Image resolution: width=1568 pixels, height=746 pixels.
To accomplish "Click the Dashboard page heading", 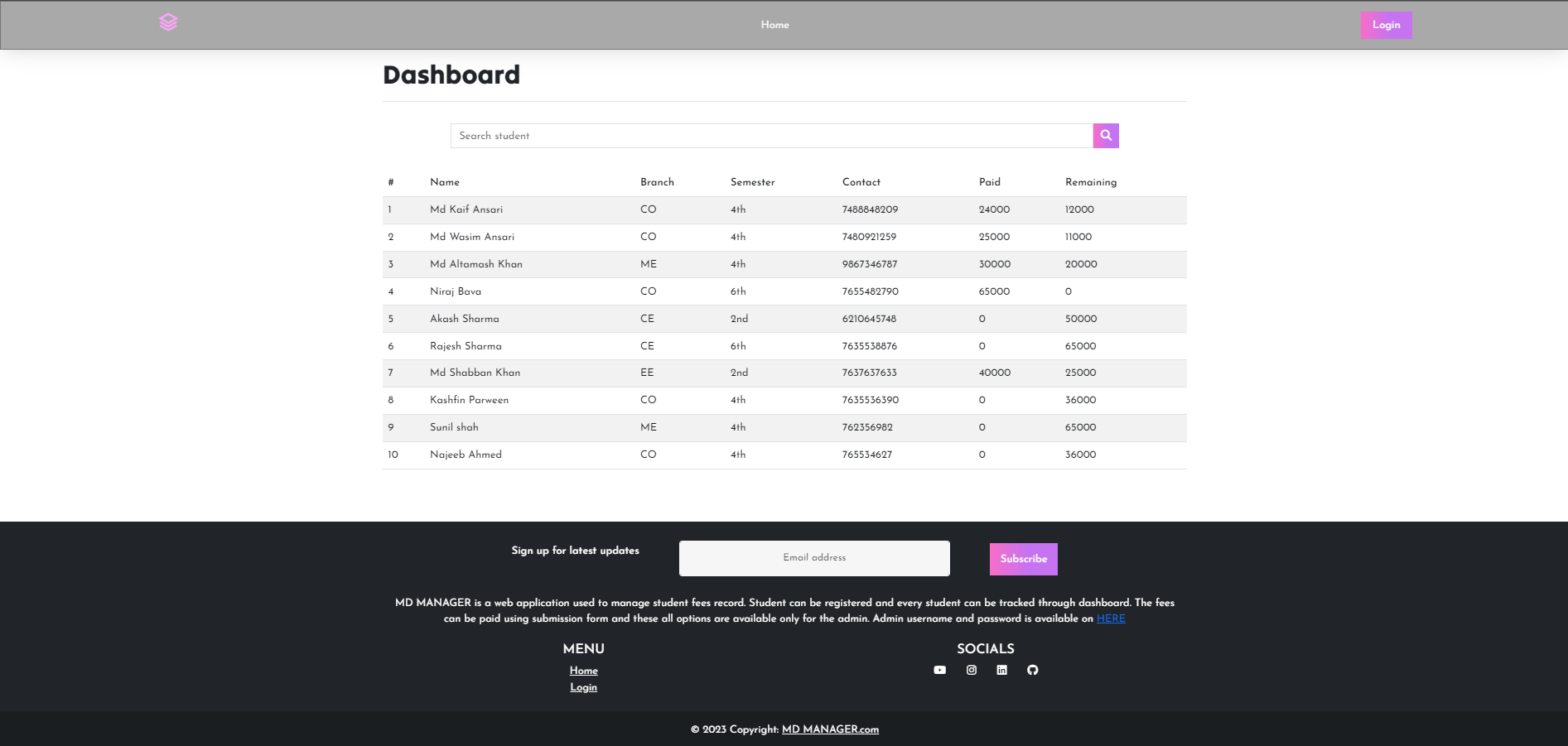I will pos(451,75).
